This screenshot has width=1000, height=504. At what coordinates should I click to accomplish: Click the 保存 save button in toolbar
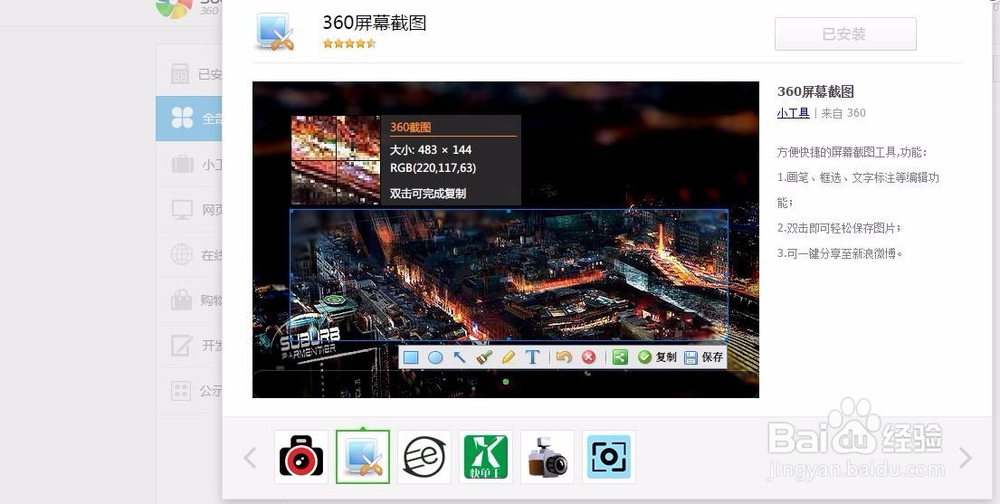[703, 357]
